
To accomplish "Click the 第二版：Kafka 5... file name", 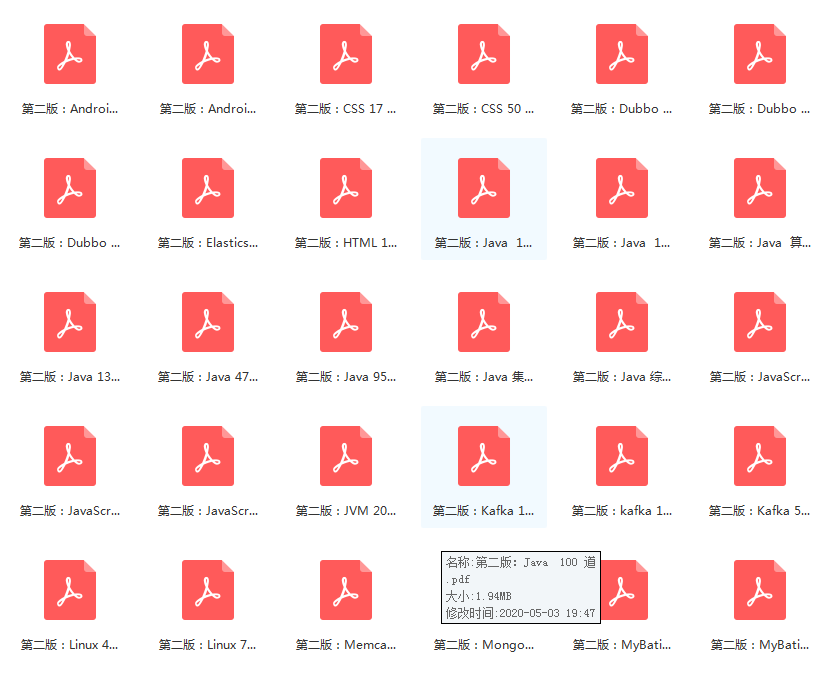I will (759, 511).
